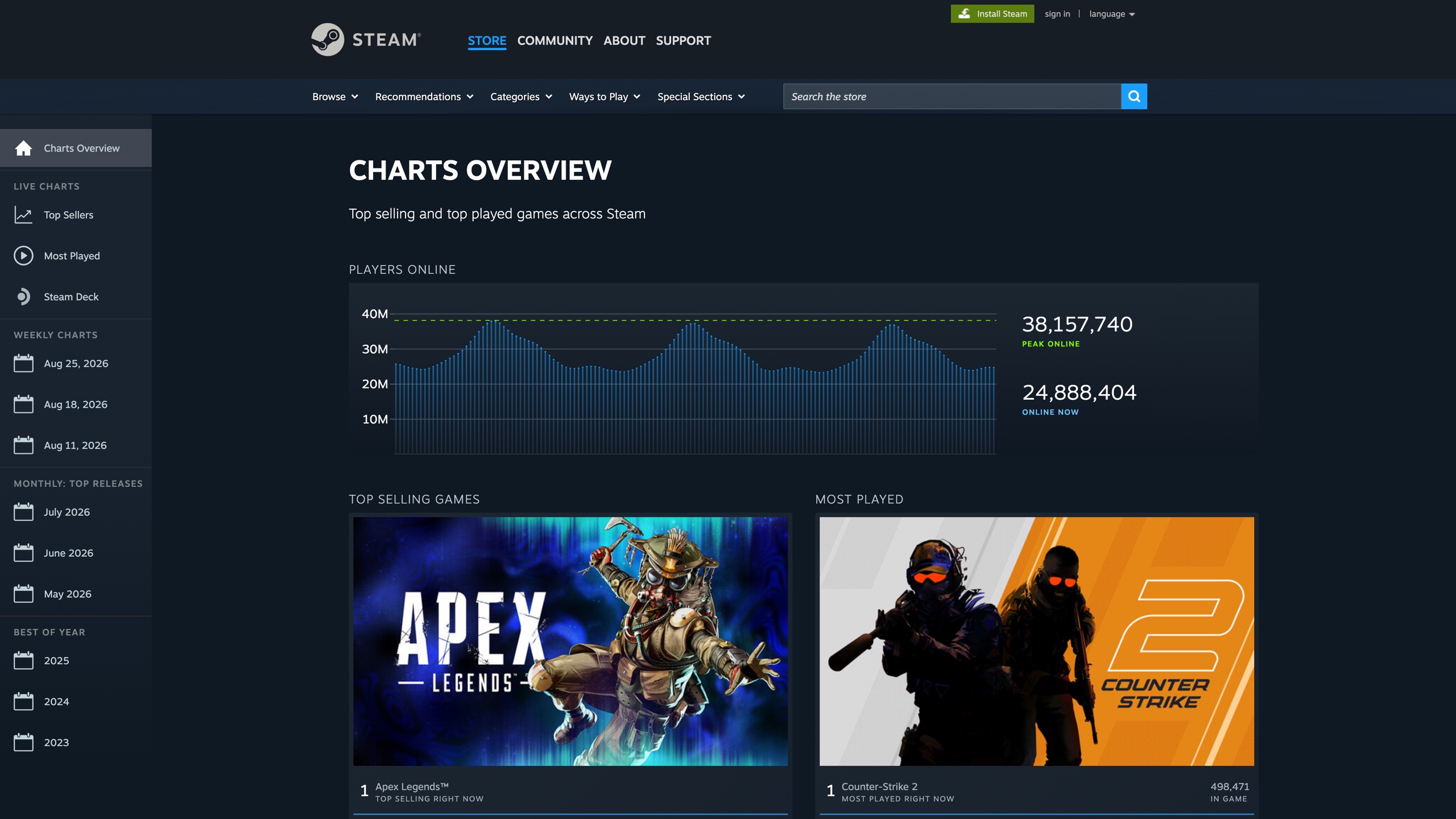Click the Counter-Strike 2 banner image

tap(1036, 641)
